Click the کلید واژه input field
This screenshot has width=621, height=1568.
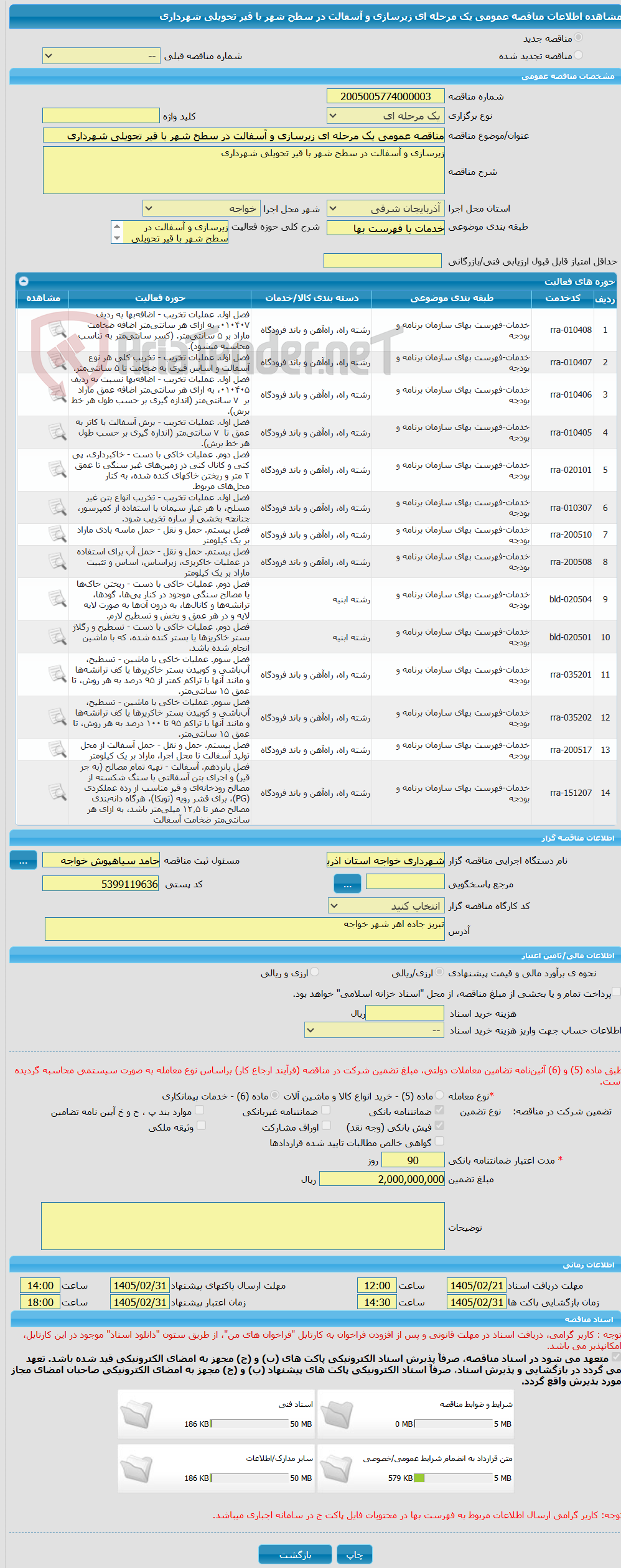[101, 116]
